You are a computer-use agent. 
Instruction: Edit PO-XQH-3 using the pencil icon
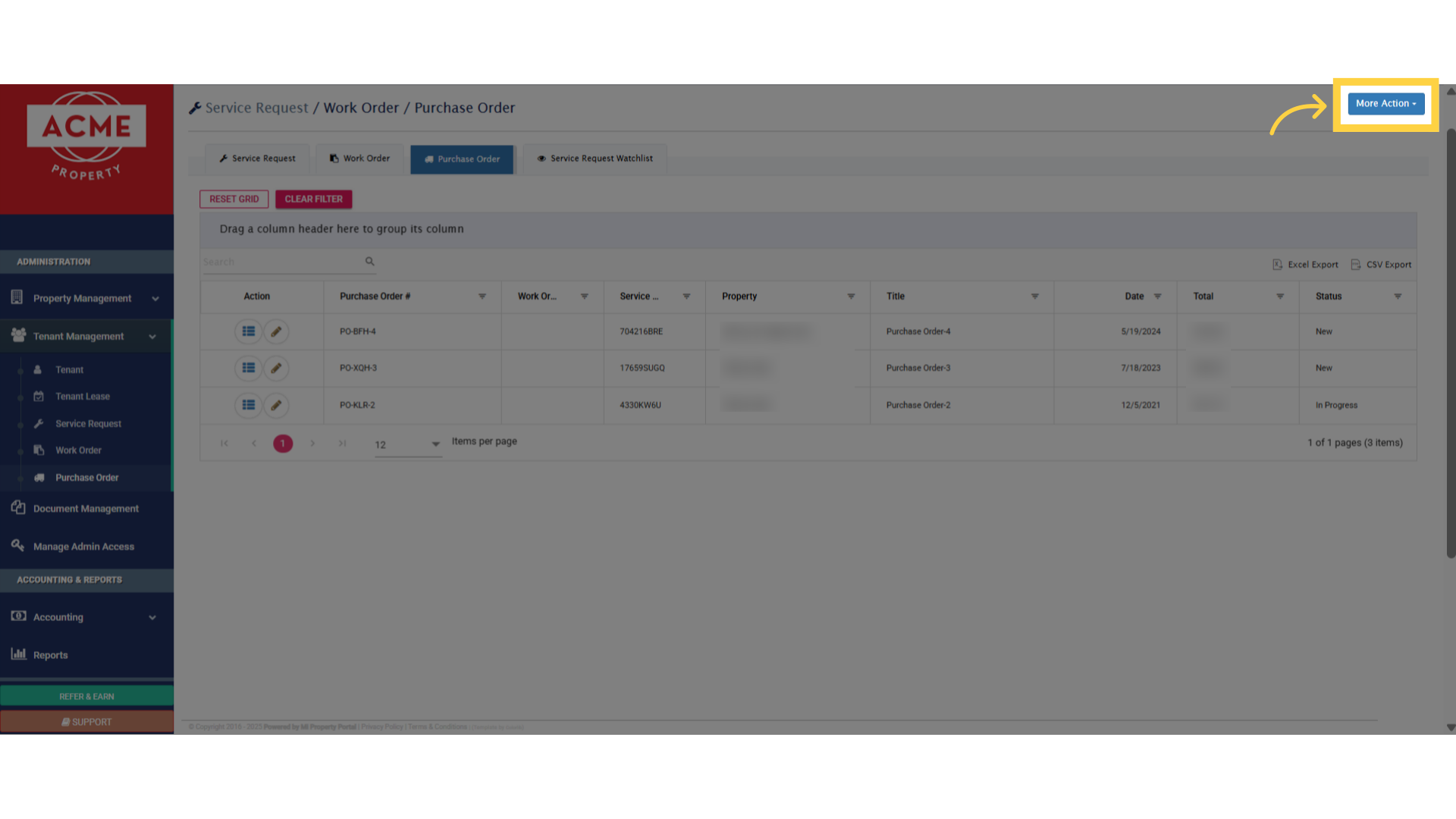pos(276,368)
